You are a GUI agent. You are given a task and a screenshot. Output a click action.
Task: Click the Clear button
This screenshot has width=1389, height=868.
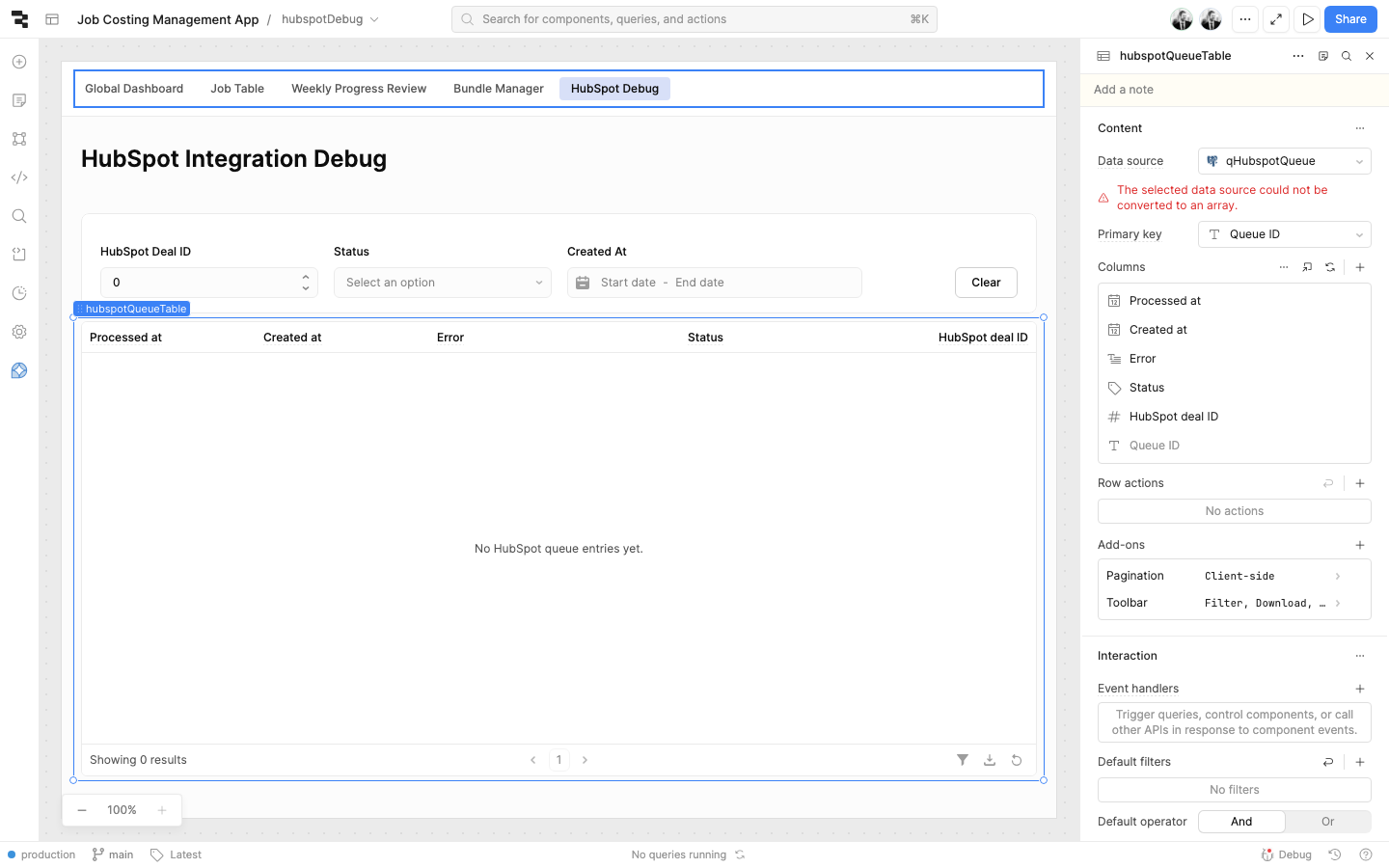click(x=986, y=283)
